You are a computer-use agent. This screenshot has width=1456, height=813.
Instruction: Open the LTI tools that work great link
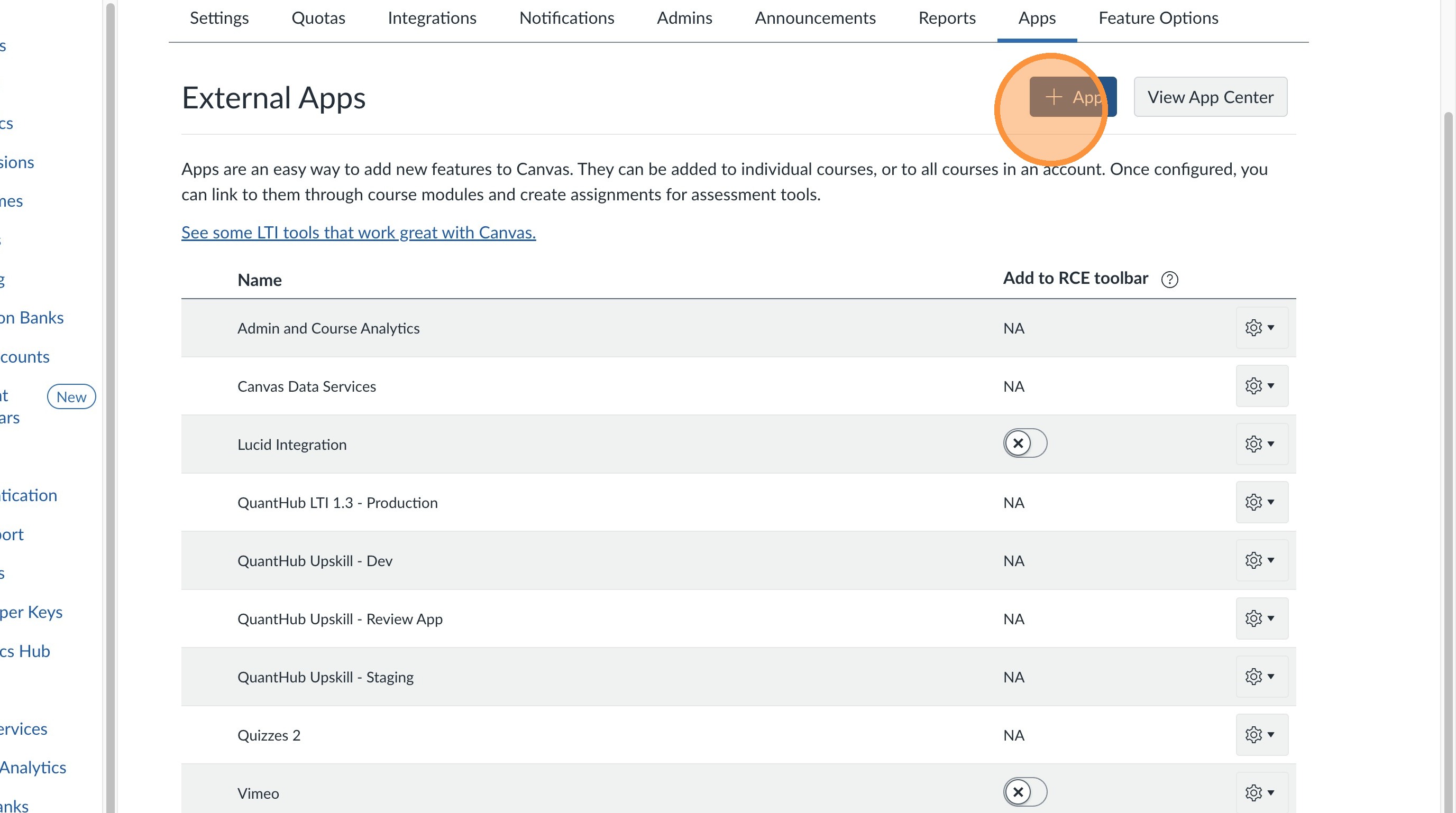pyautogui.click(x=359, y=232)
